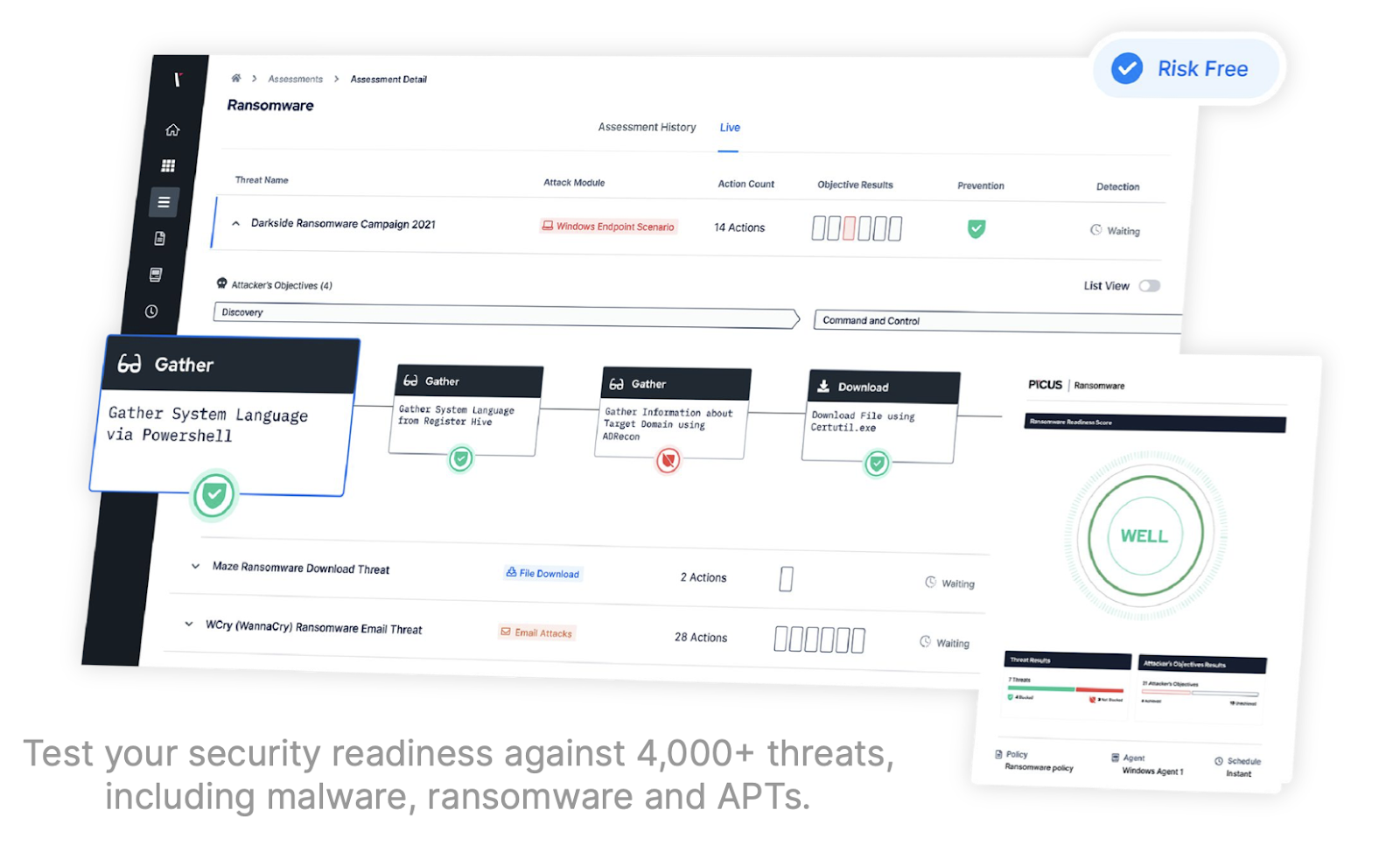
Task: Collapse the Darkside Ransomware Campaign 2021 row
Action: tap(236, 224)
